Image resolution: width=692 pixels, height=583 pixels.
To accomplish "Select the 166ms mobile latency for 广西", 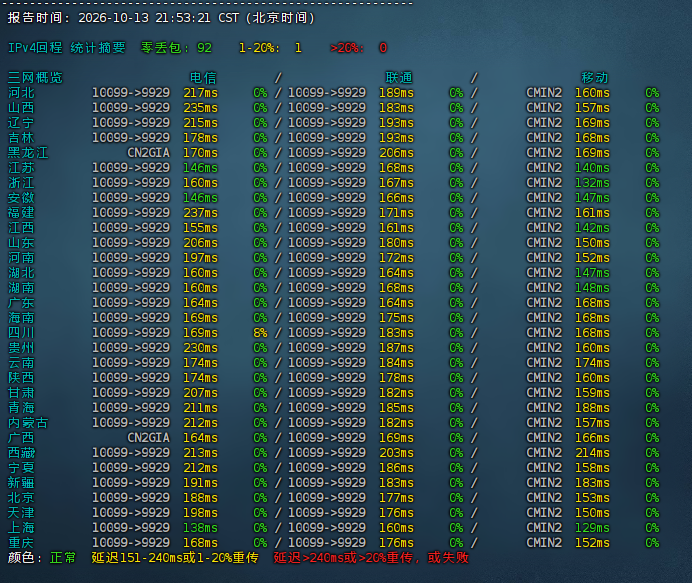I will click(592, 438).
